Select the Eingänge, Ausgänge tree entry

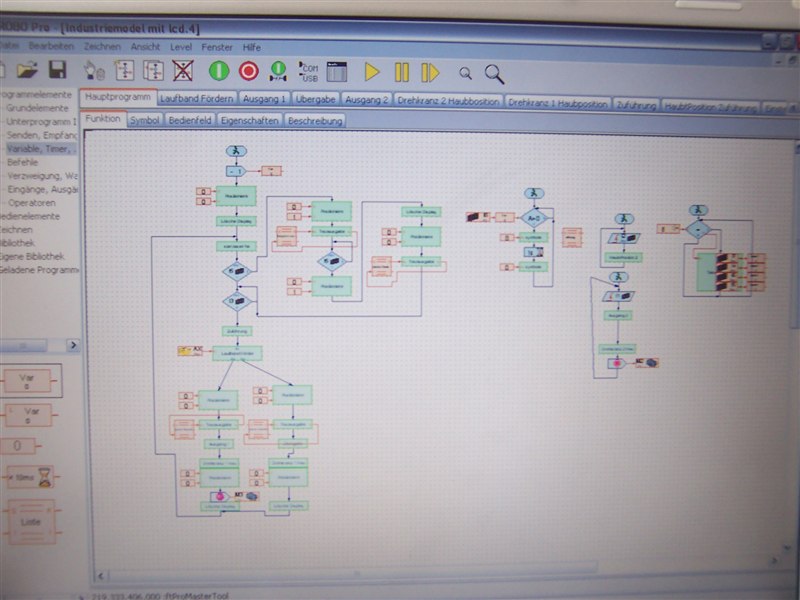42,189
